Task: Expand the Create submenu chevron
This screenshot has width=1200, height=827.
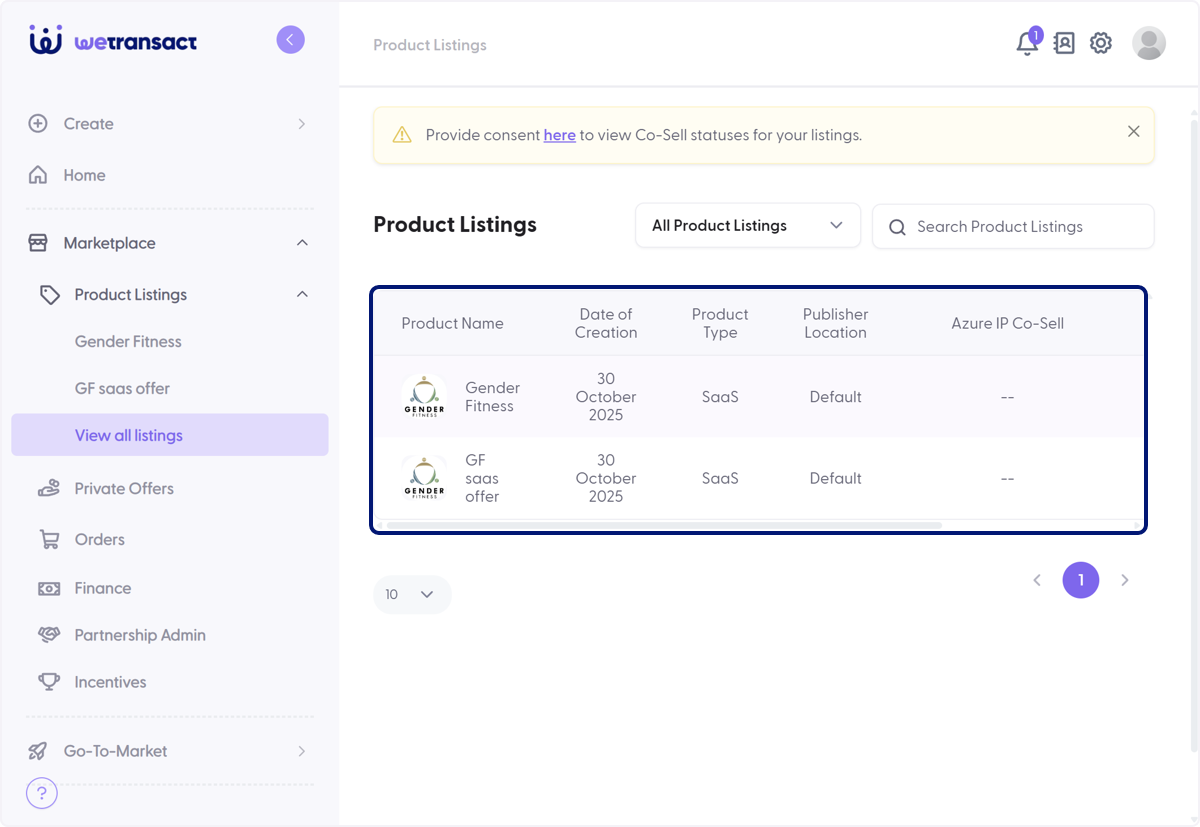Action: coord(302,124)
